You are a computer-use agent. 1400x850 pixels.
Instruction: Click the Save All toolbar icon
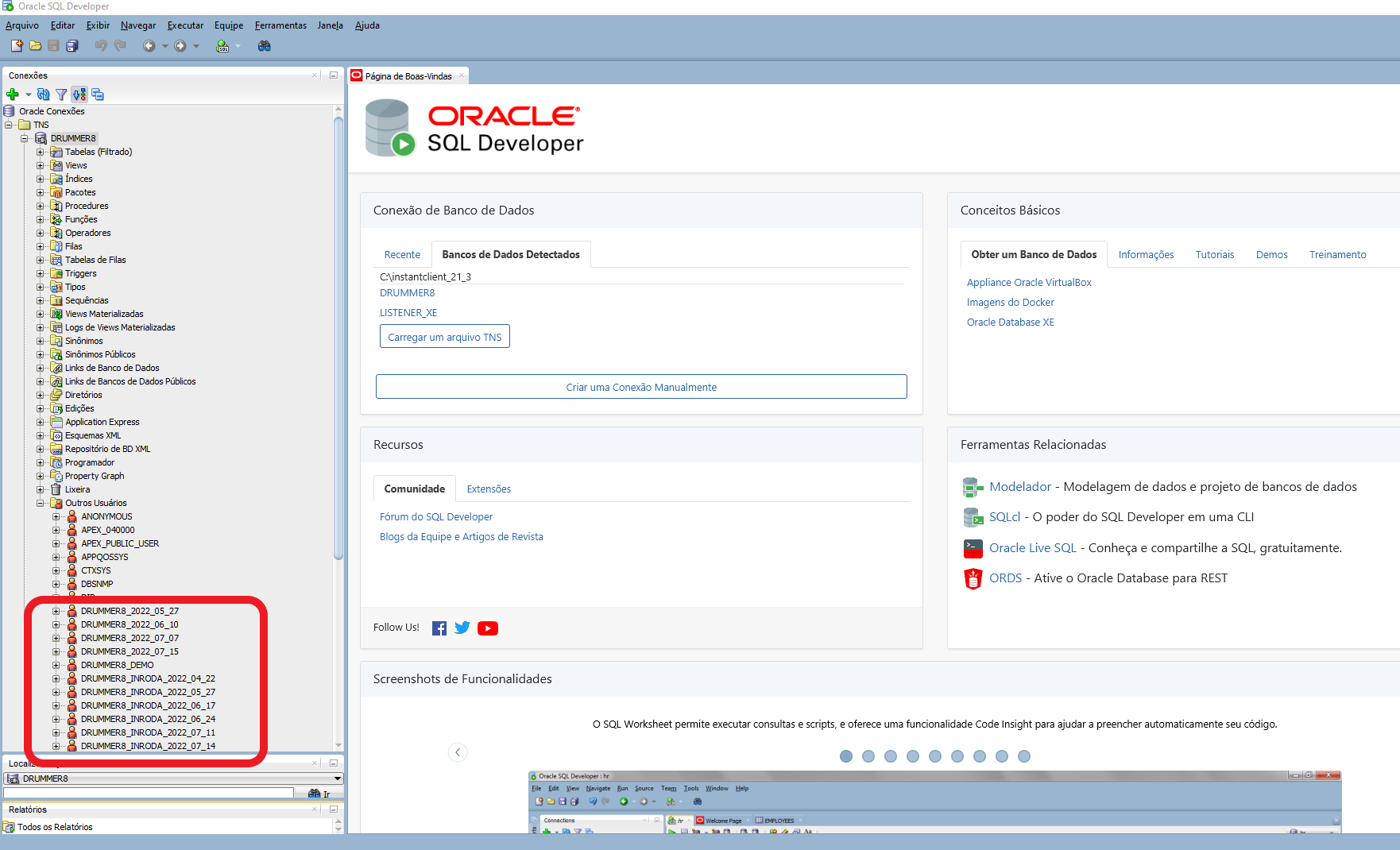click(72, 46)
